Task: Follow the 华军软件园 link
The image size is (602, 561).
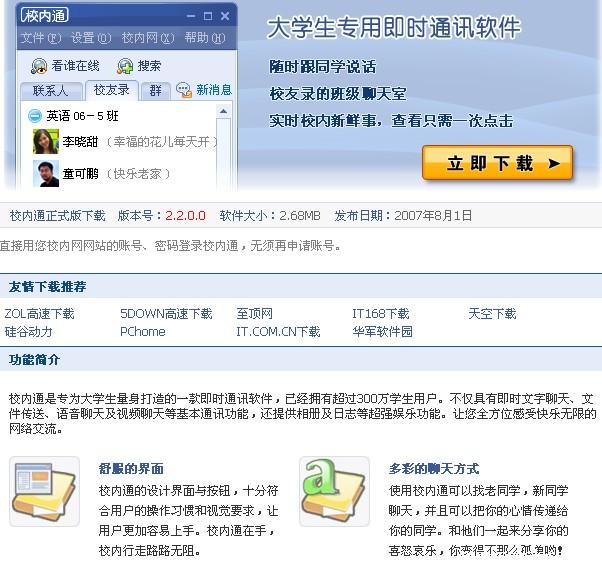Action: click(x=382, y=331)
